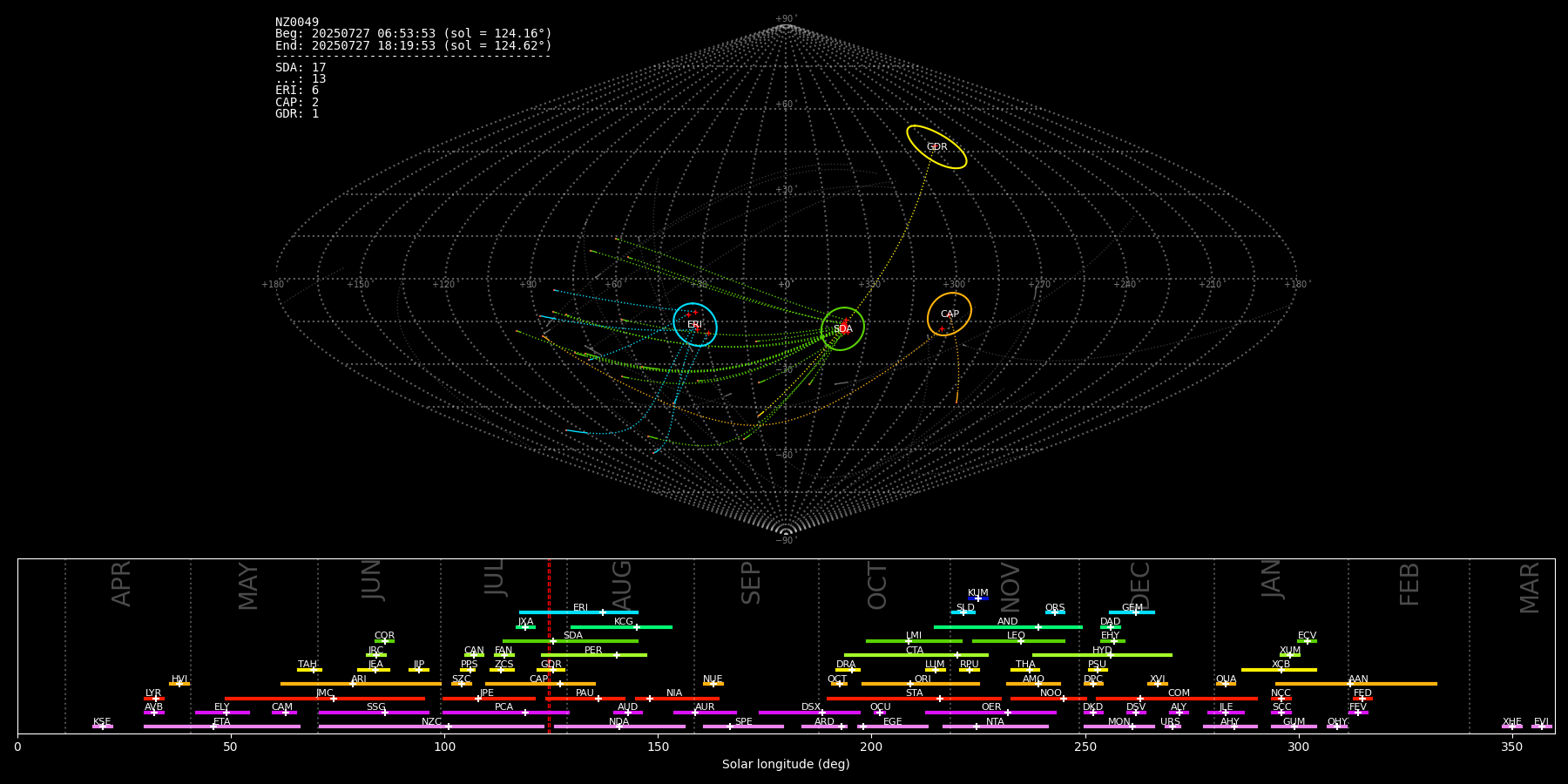
Task: Click the NIA red shower bar
Action: (x=677, y=699)
